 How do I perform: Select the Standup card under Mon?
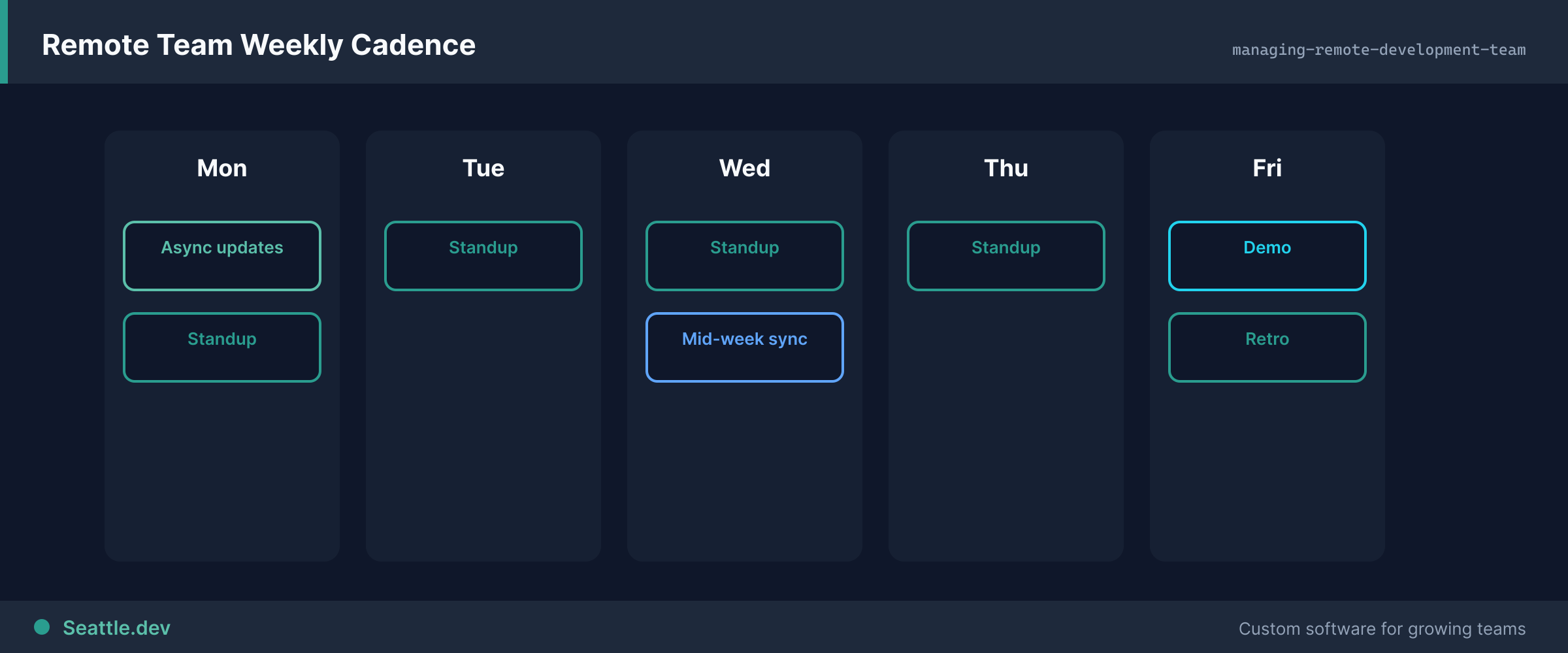222,347
